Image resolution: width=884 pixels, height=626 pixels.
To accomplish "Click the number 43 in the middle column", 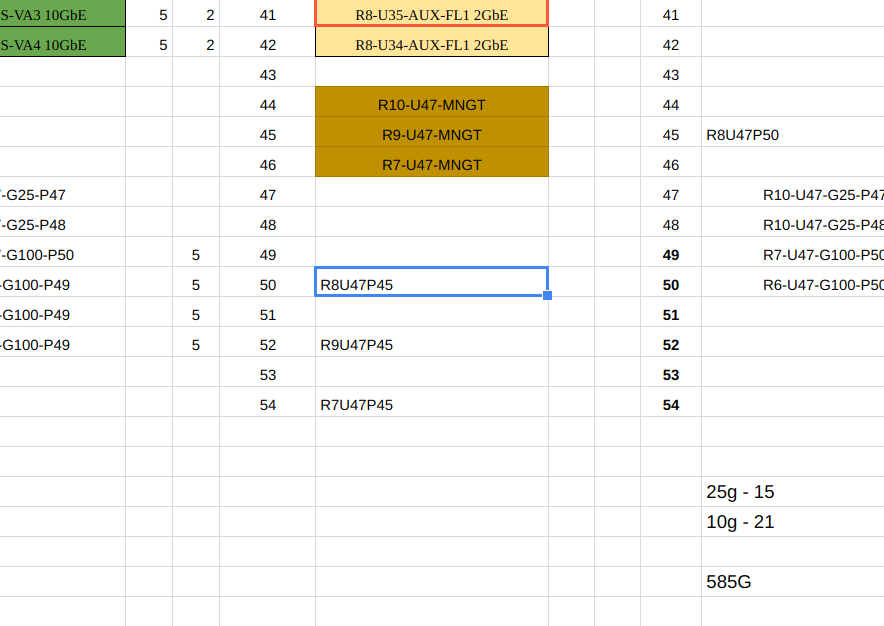I will click(268, 75).
